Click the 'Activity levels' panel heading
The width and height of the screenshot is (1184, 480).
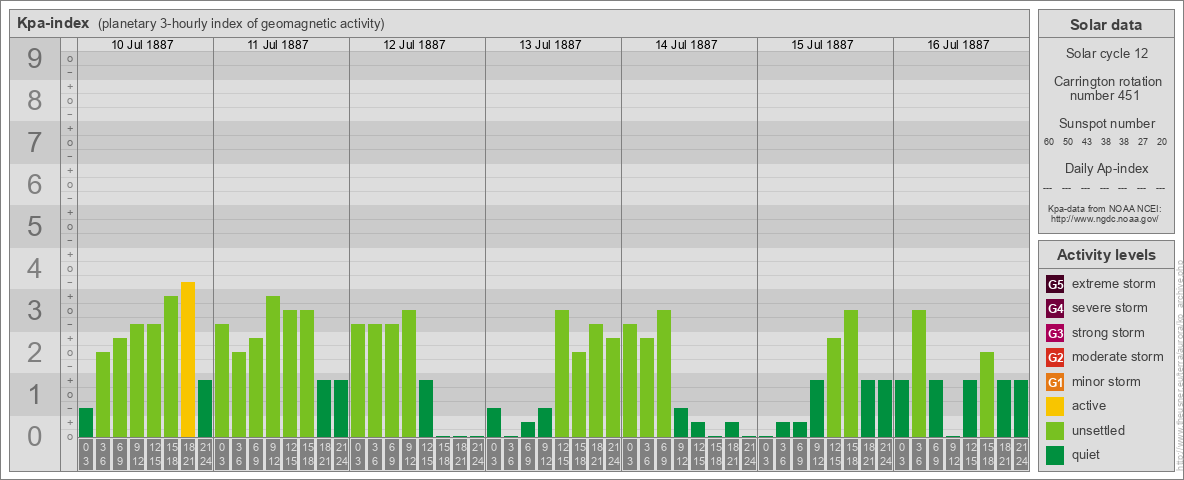coord(1106,255)
